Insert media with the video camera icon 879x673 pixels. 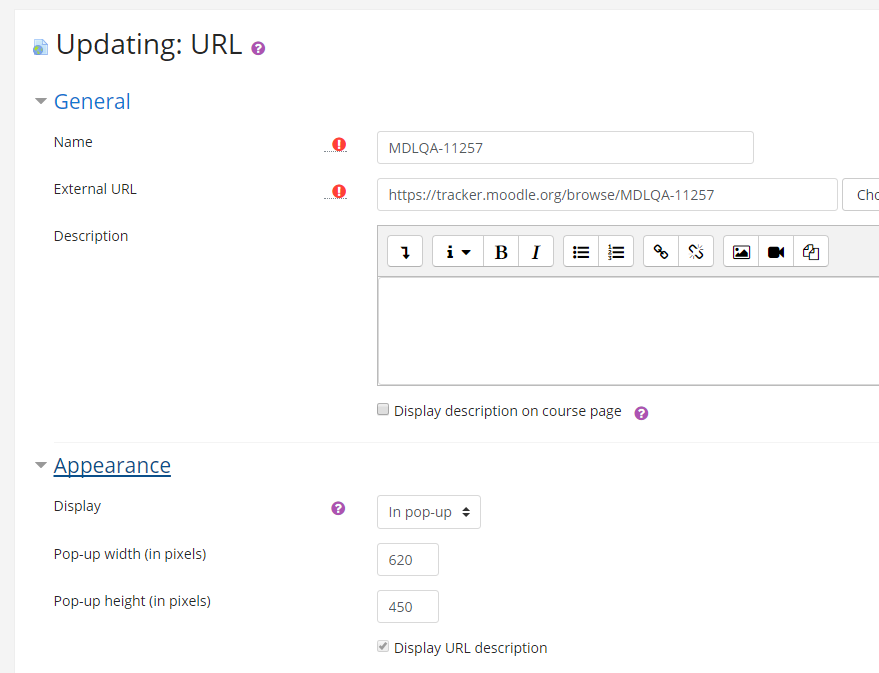pyautogui.click(x=776, y=252)
